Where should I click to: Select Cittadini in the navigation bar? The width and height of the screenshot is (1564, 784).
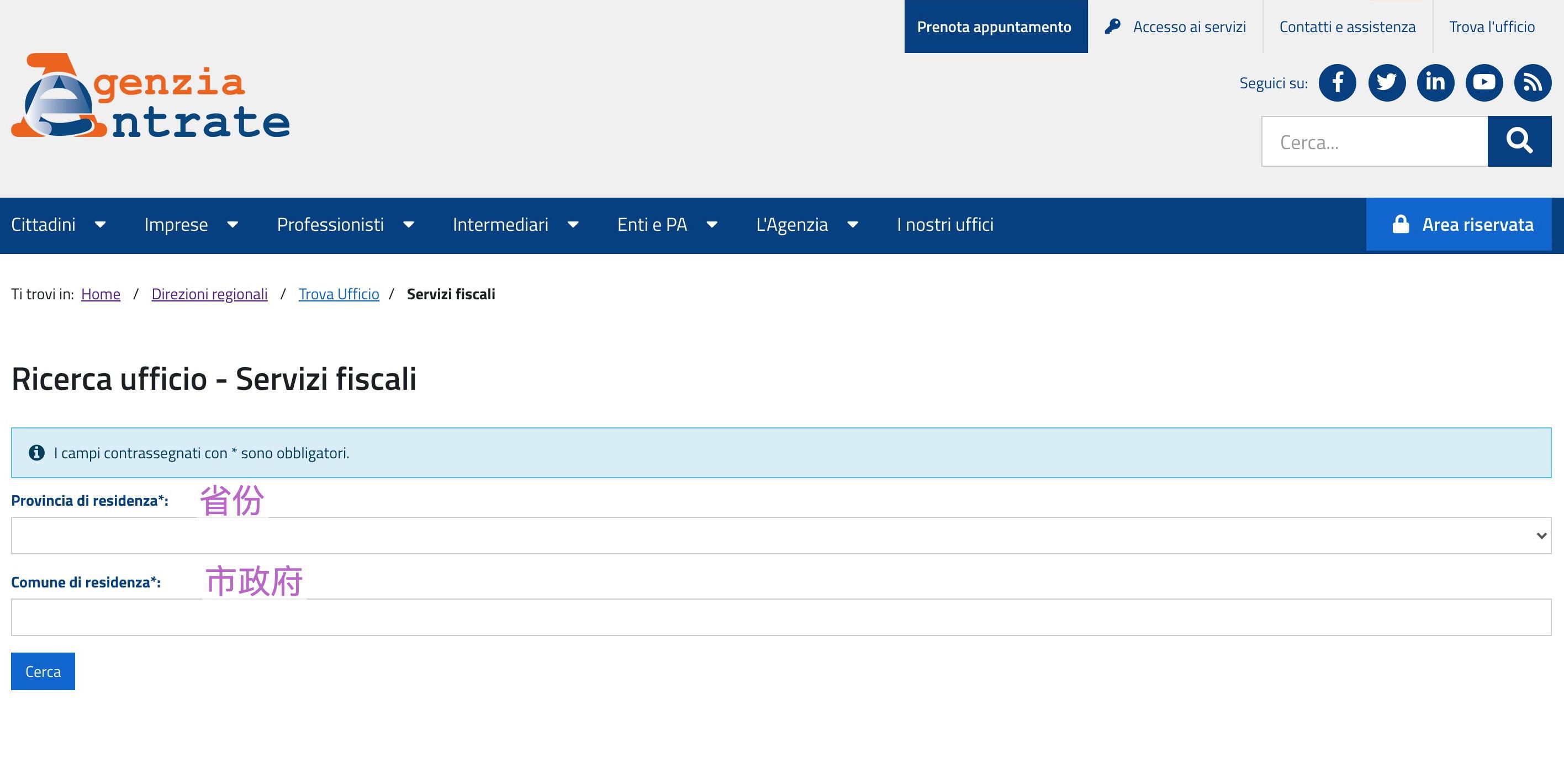point(43,225)
